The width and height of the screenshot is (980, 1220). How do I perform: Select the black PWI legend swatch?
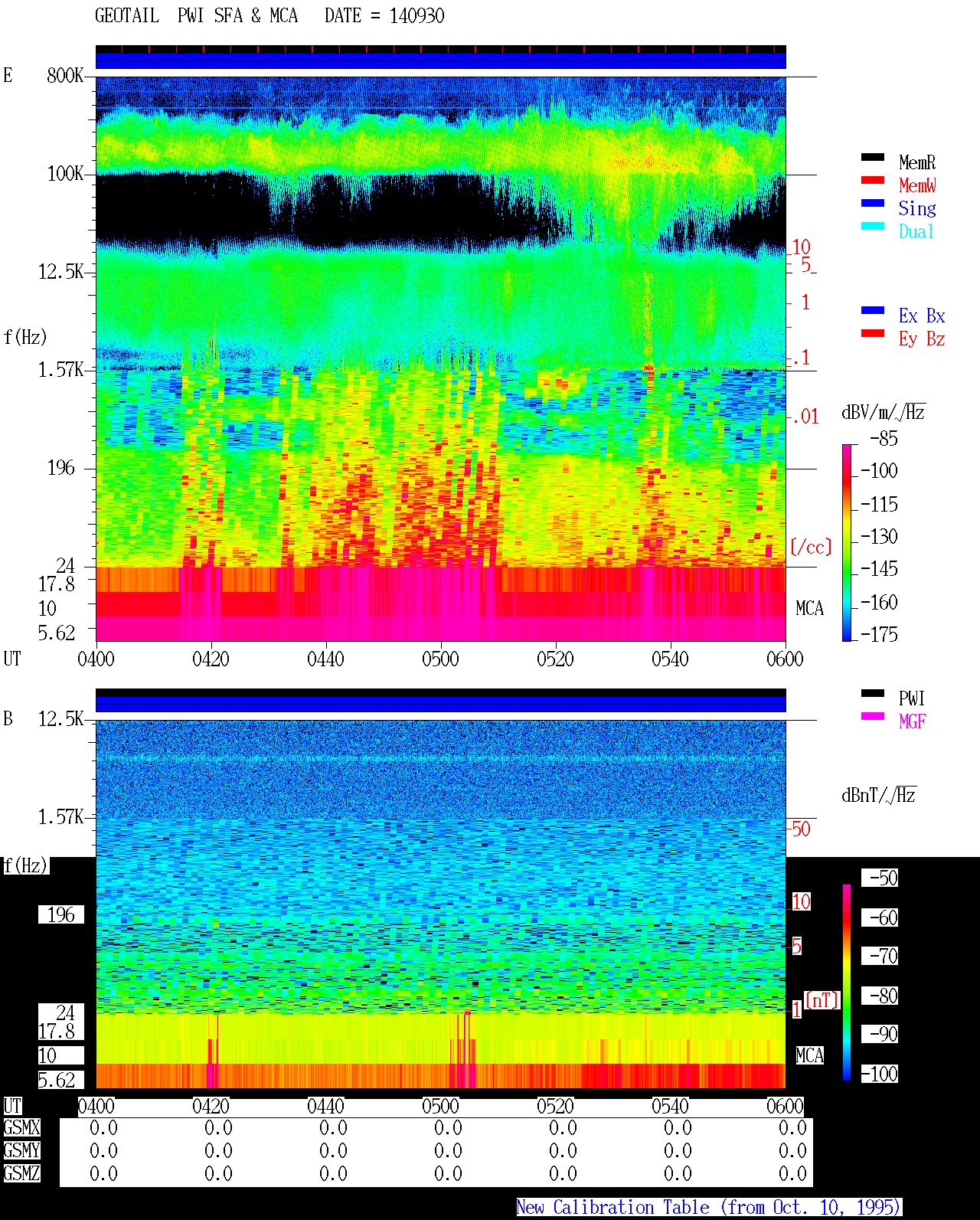(873, 694)
